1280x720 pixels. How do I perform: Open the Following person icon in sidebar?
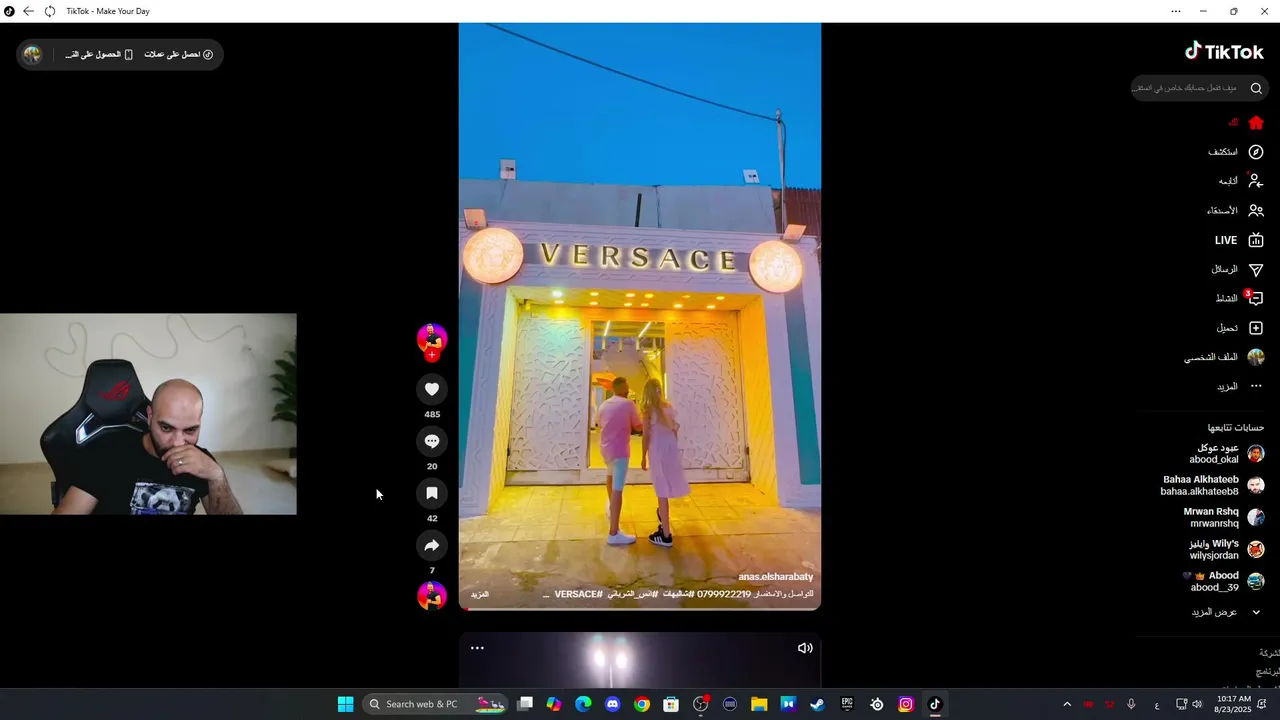coord(1256,181)
